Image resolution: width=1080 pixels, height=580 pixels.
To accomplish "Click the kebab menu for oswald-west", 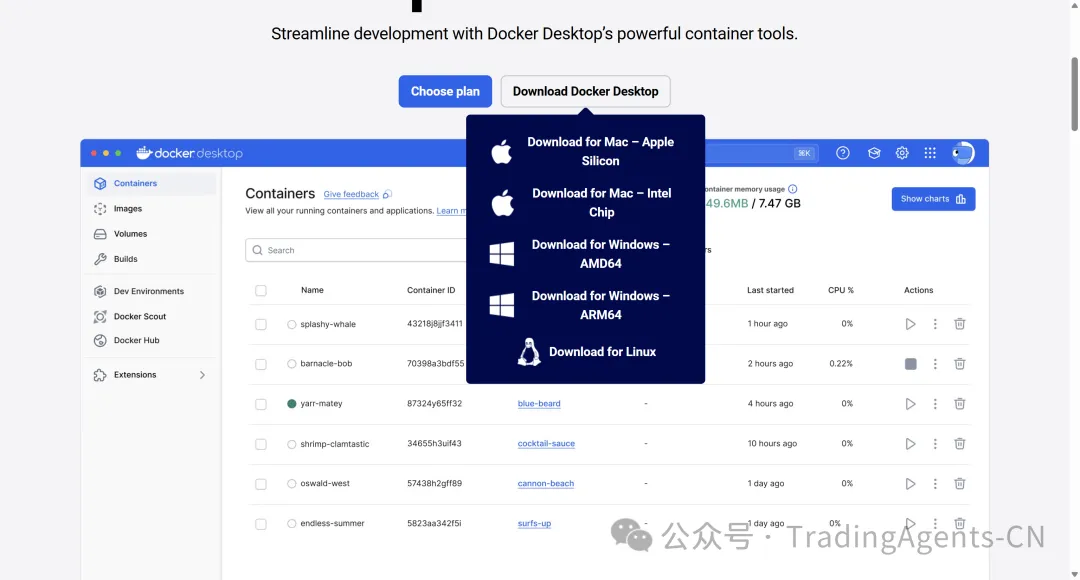I will 935,484.
